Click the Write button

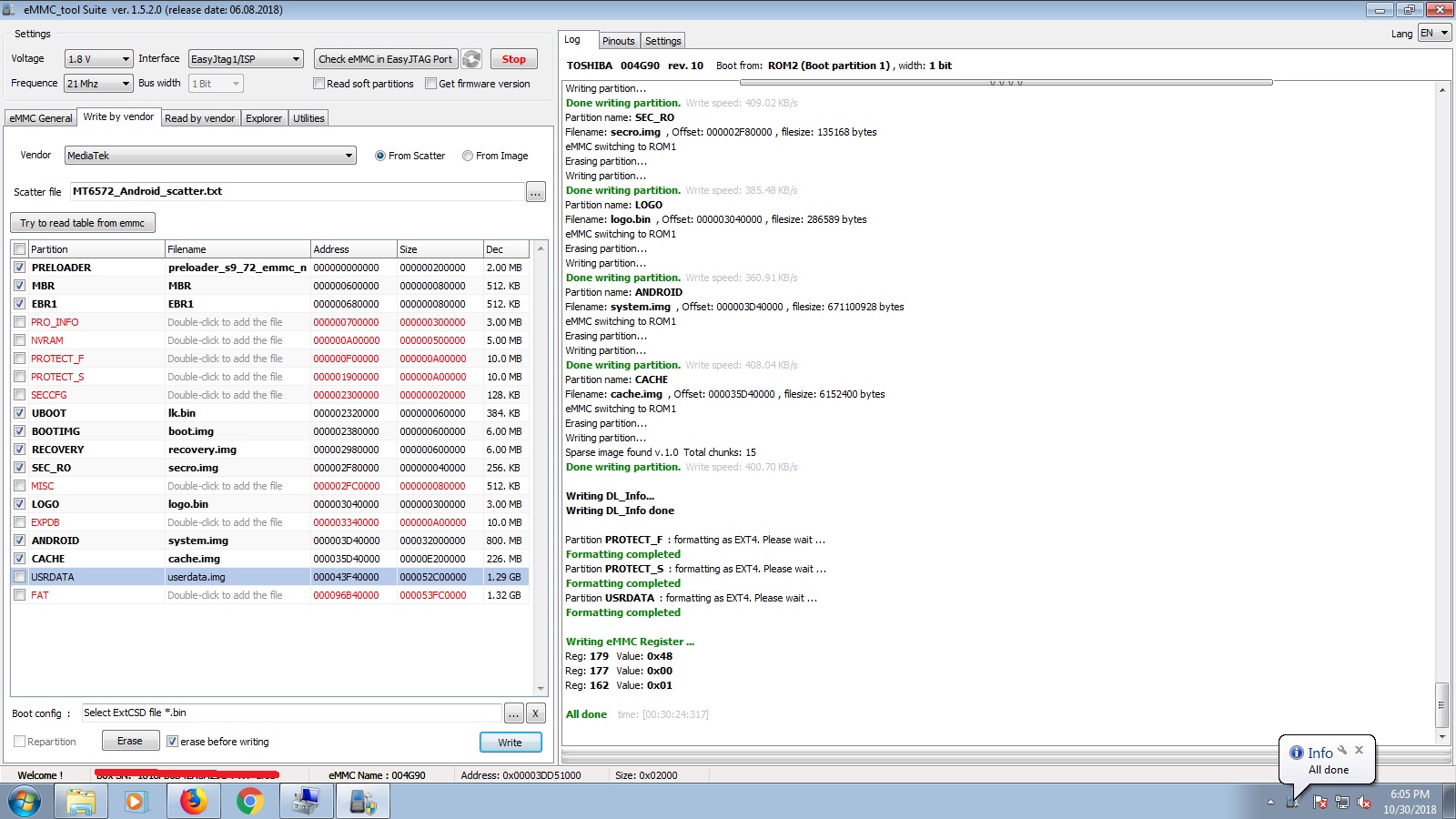coord(511,743)
